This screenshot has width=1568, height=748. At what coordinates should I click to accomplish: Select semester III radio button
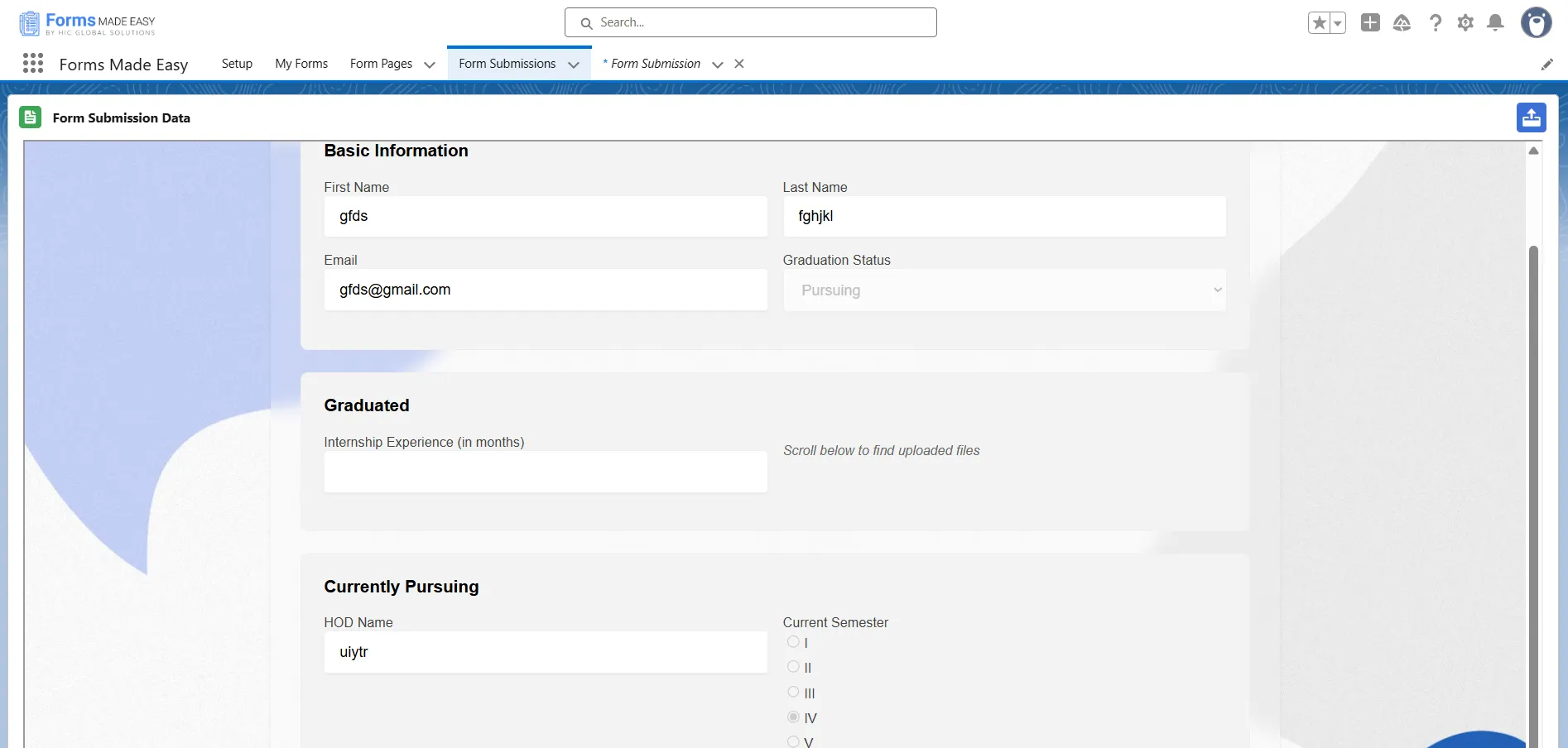click(793, 693)
